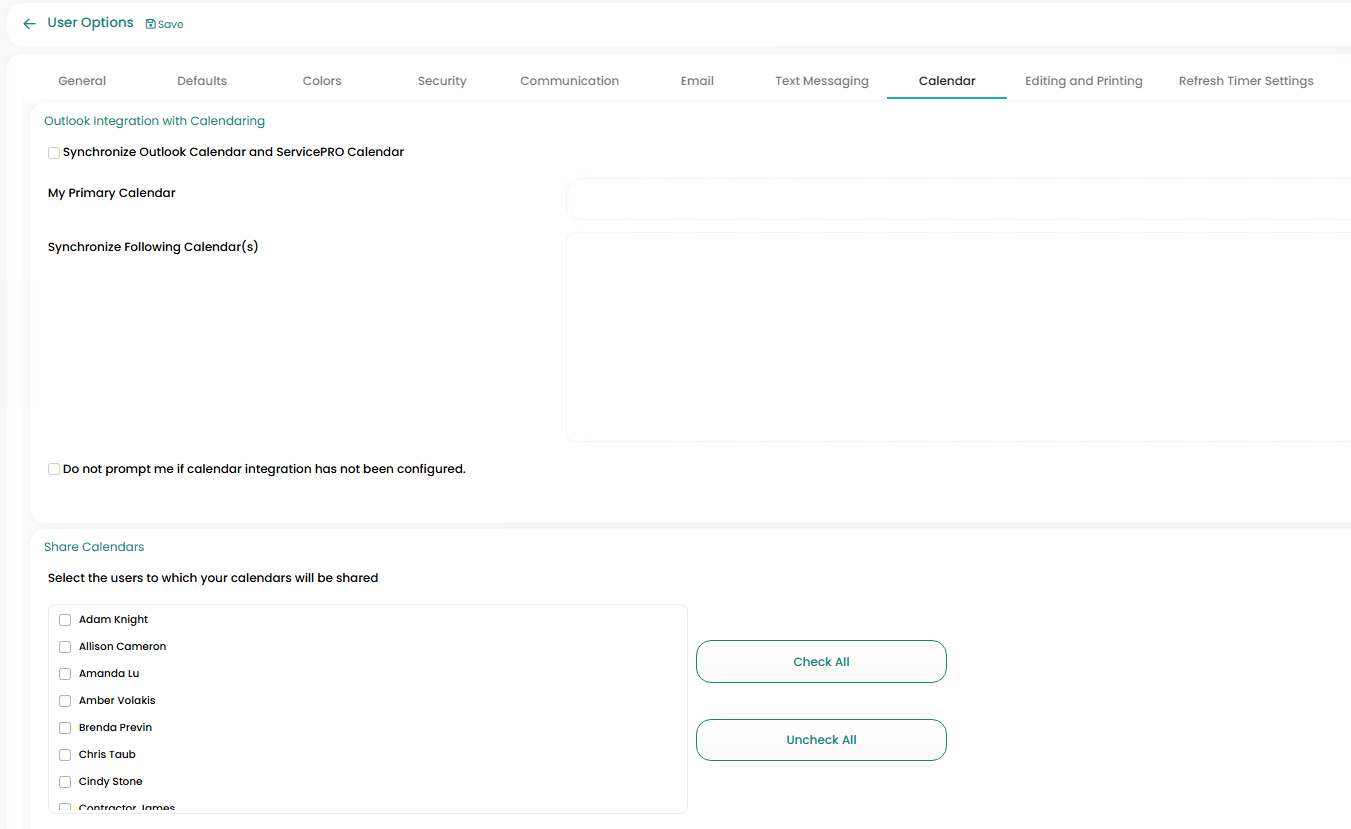Switch to Editing and Printing tab

click(x=1083, y=81)
